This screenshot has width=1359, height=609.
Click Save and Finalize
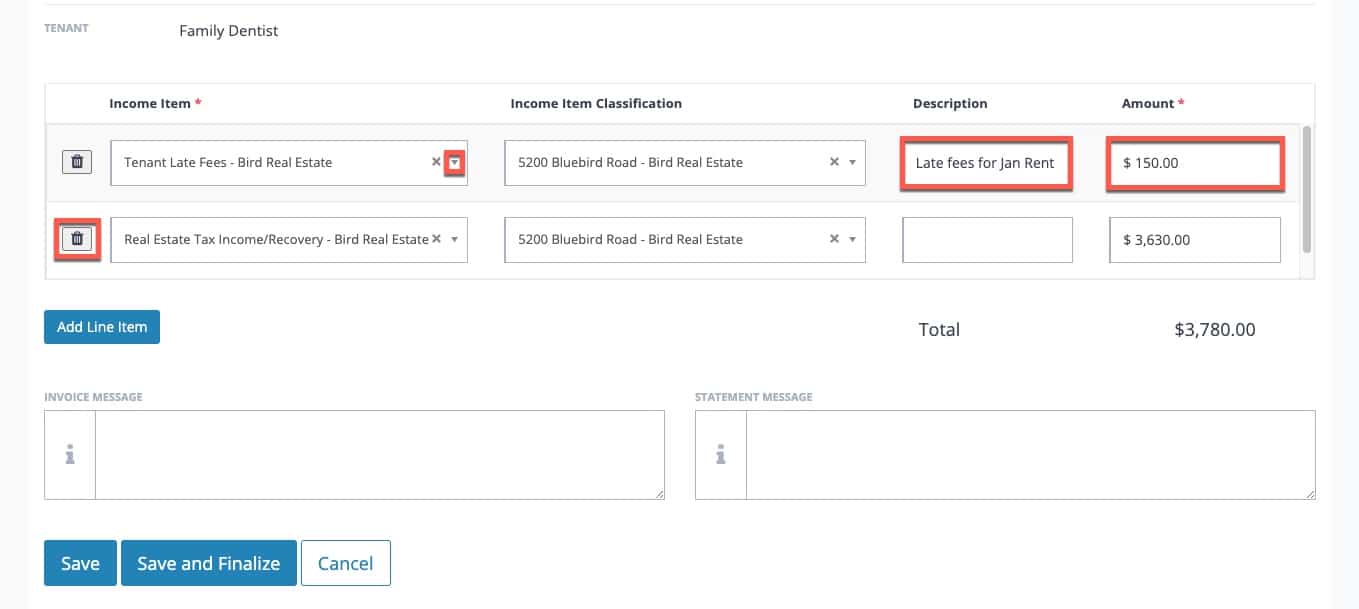(208, 563)
